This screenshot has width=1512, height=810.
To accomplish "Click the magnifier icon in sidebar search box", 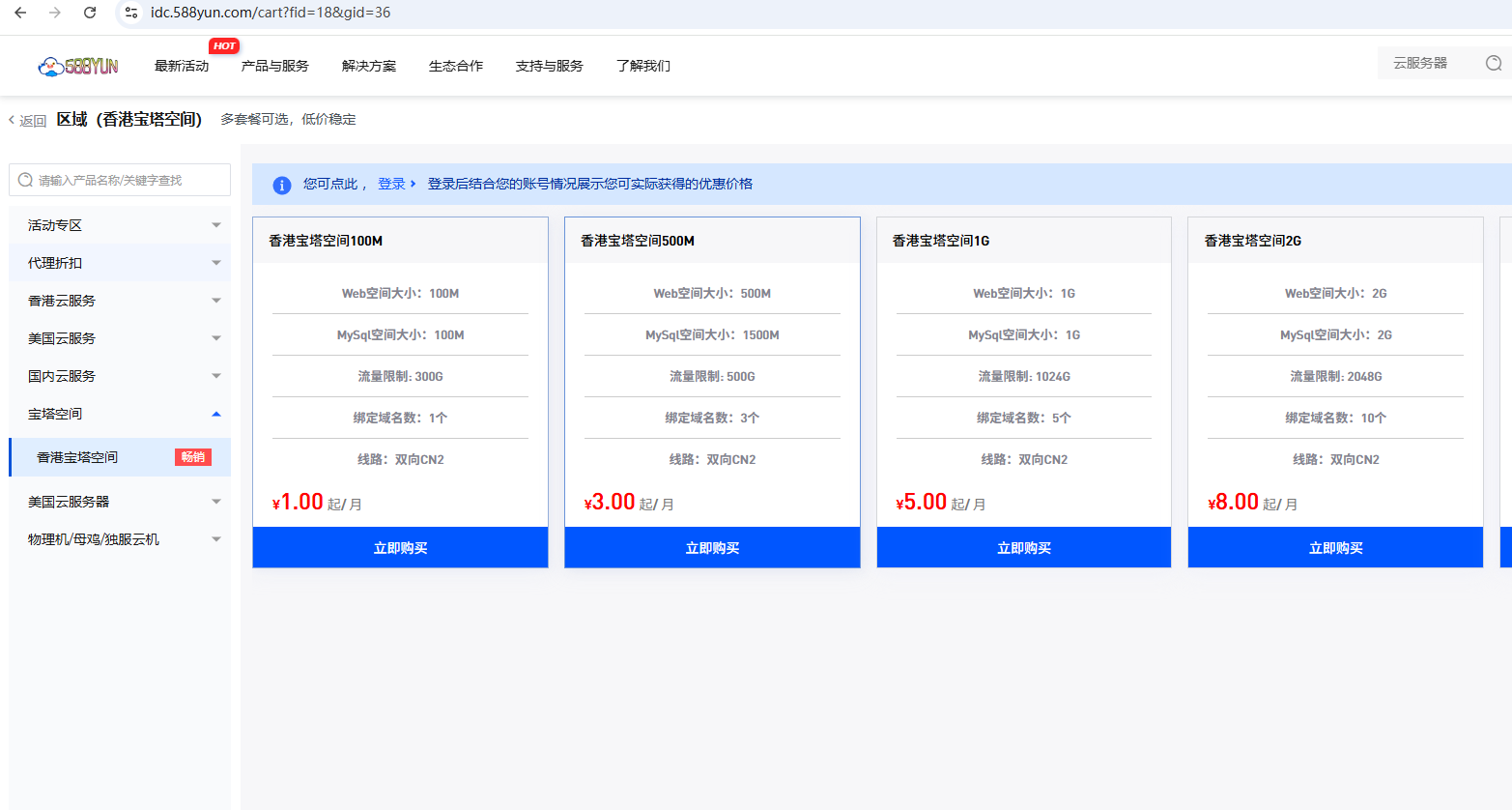I will pyautogui.click(x=25, y=180).
